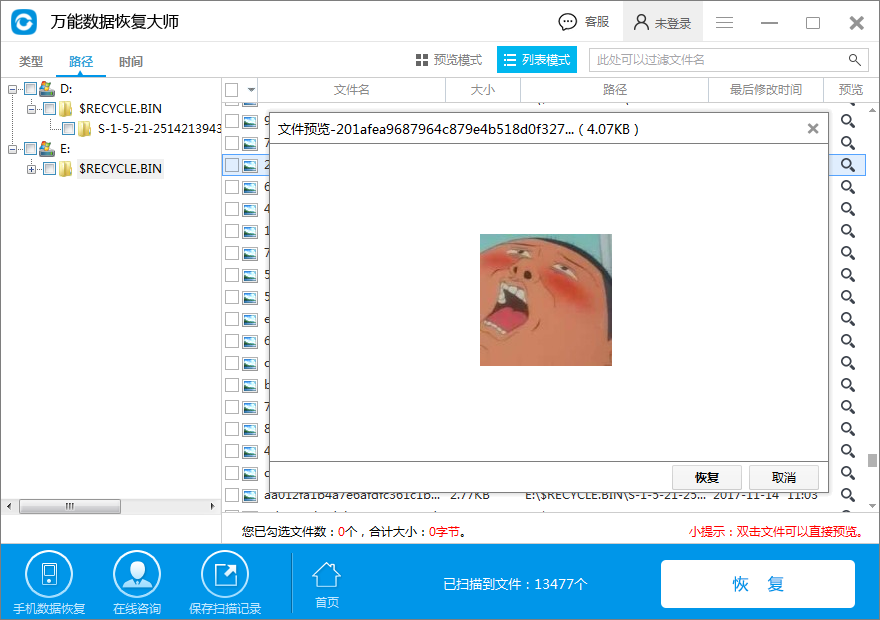
Task: Check the D: drive checkbox
Action: tap(30, 89)
